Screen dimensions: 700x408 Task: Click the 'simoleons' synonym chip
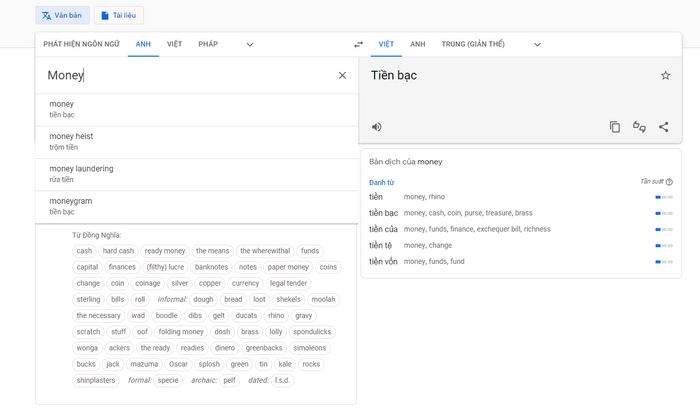(x=309, y=348)
